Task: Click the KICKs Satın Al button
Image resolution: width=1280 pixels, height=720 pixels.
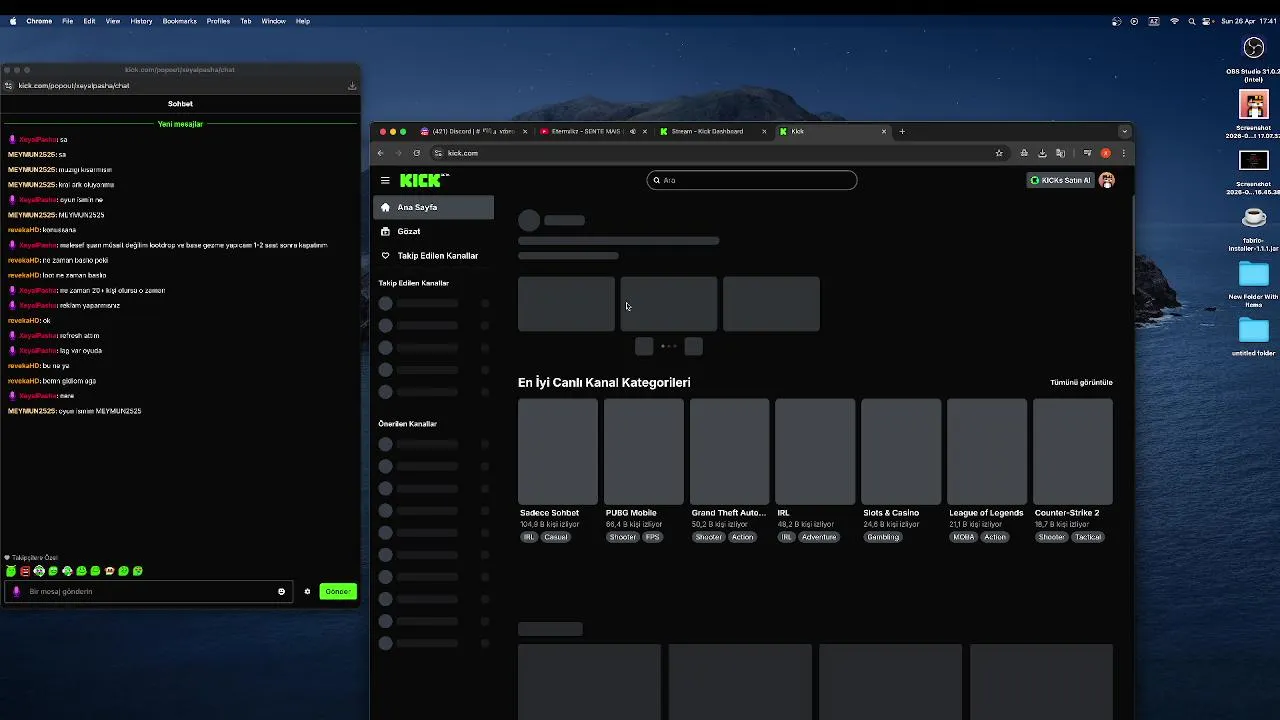Action: 1060,180
